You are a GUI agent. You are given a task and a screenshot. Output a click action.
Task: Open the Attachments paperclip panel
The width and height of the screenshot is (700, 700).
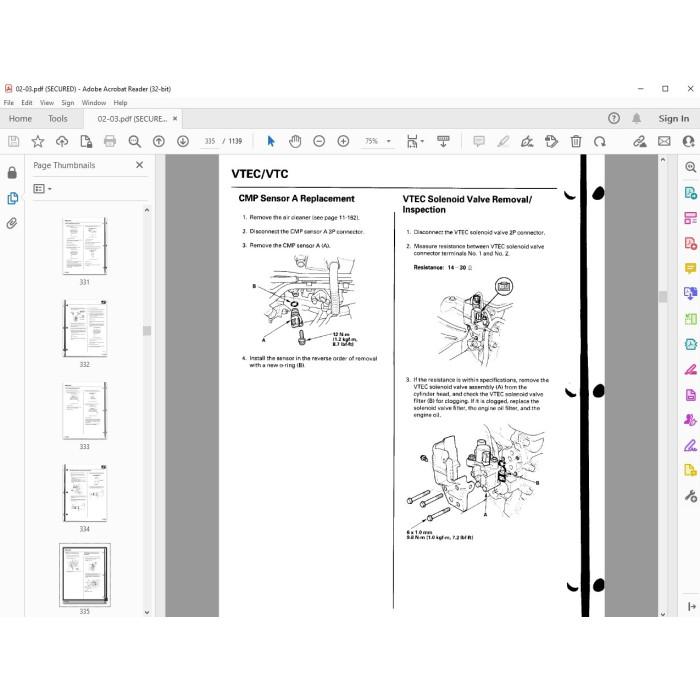(x=12, y=223)
